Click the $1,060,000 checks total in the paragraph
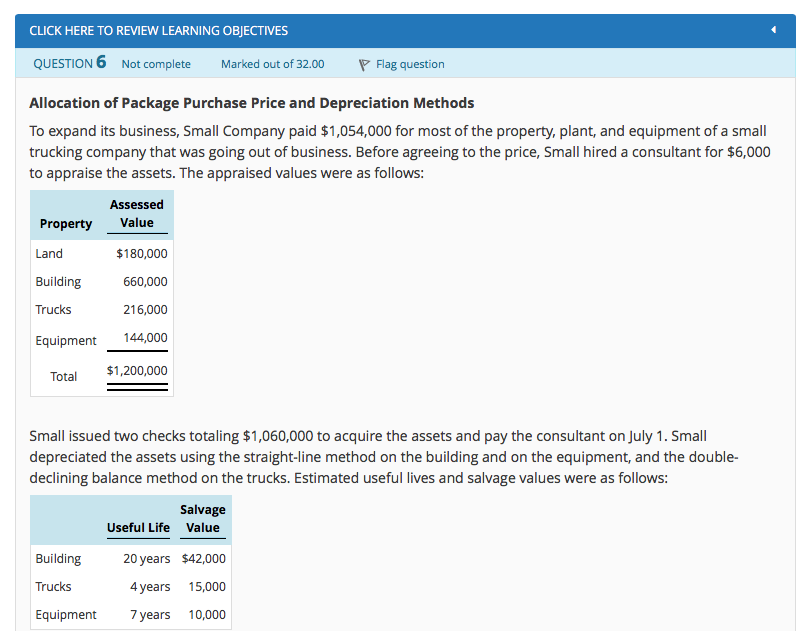Screen dimensions: 804x631 click(x=277, y=436)
